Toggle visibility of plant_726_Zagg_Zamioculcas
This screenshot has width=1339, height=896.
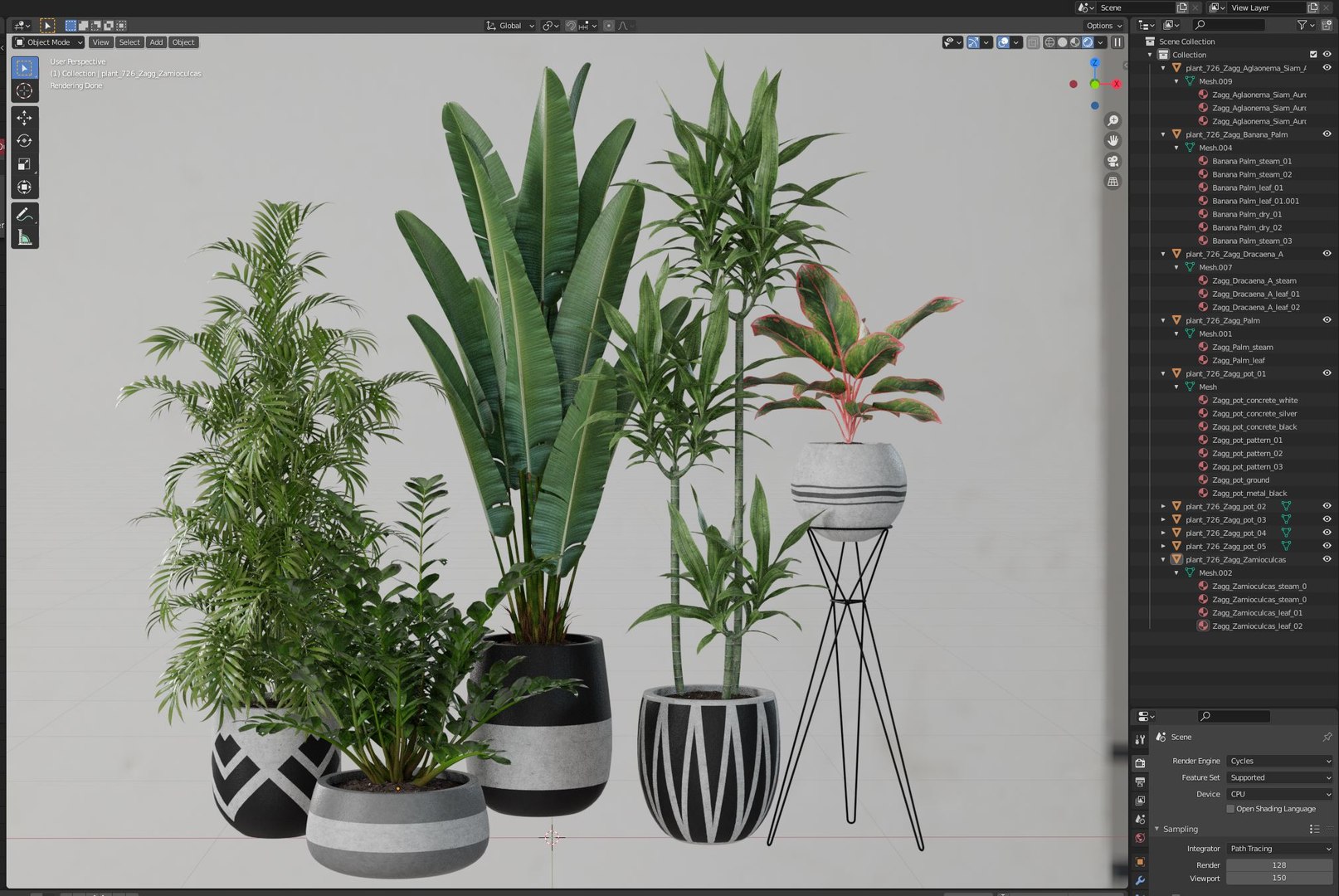click(1327, 559)
